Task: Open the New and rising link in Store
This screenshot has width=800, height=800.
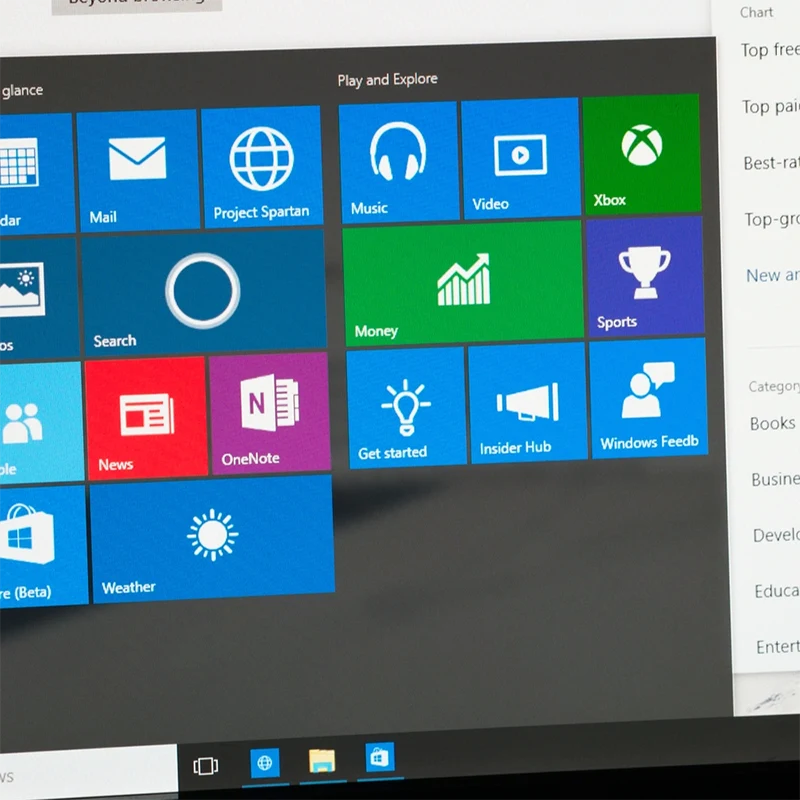Action: (773, 276)
